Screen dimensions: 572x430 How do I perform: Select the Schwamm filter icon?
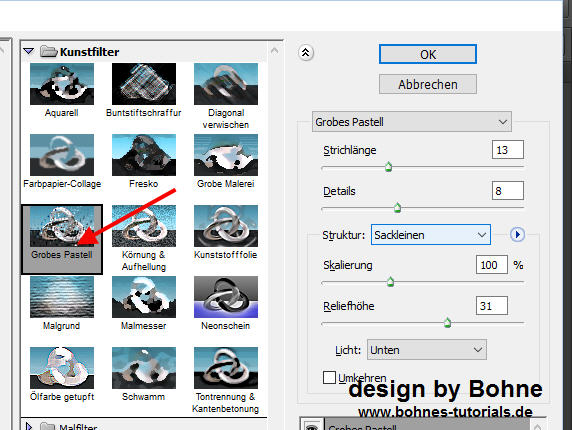[144, 368]
